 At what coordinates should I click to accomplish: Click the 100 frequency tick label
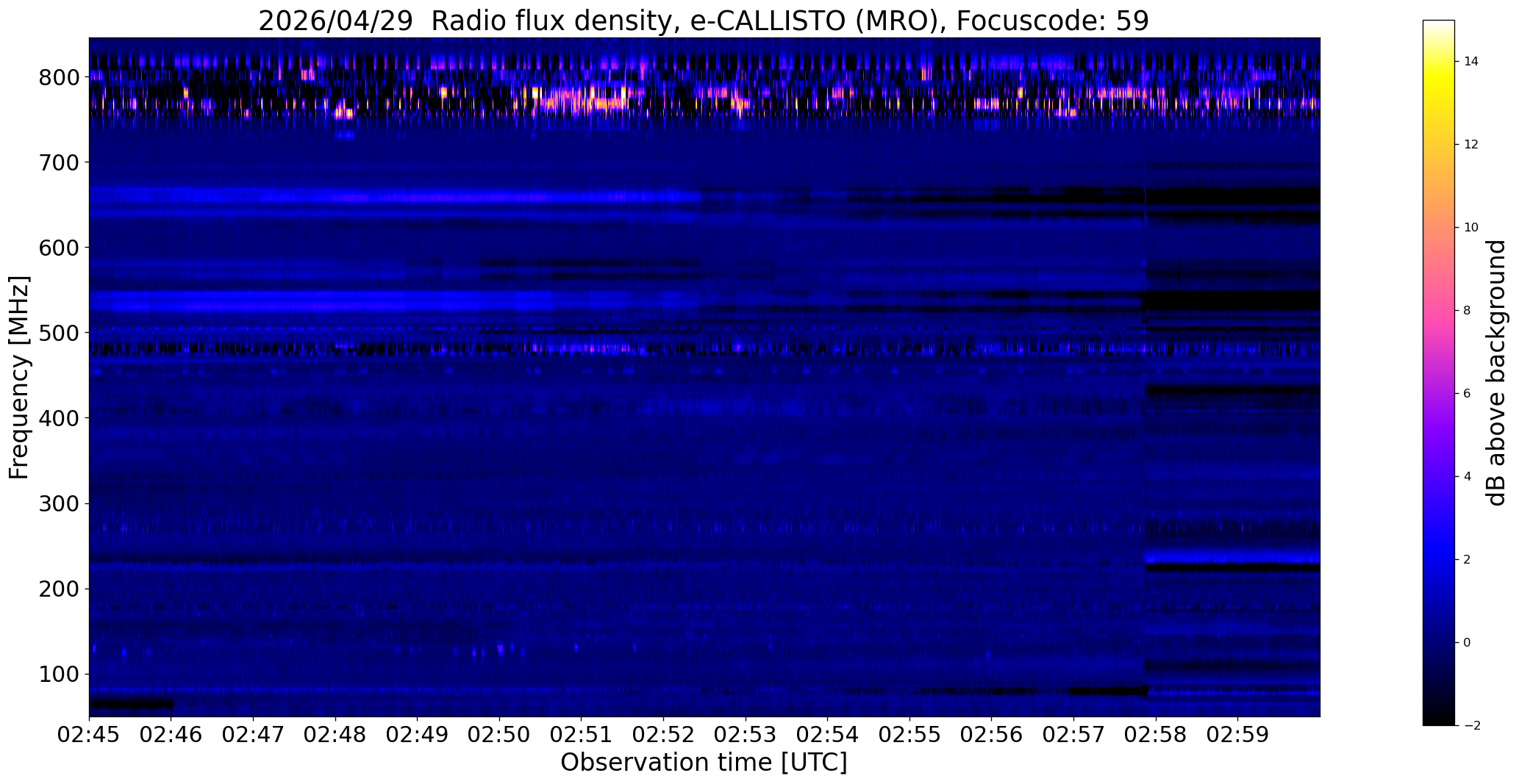click(x=59, y=674)
